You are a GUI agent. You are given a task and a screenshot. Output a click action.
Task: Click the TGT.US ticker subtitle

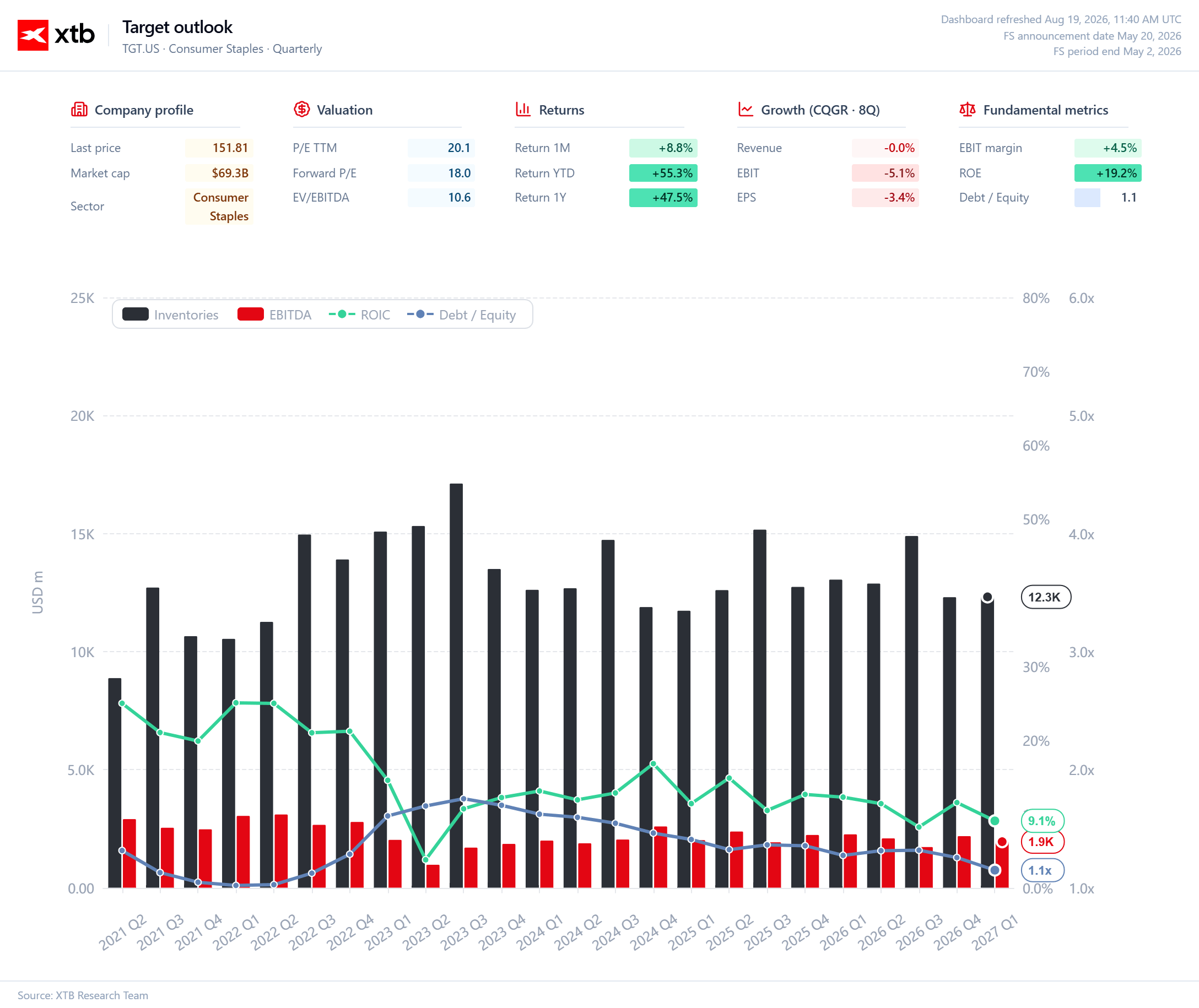[222, 48]
